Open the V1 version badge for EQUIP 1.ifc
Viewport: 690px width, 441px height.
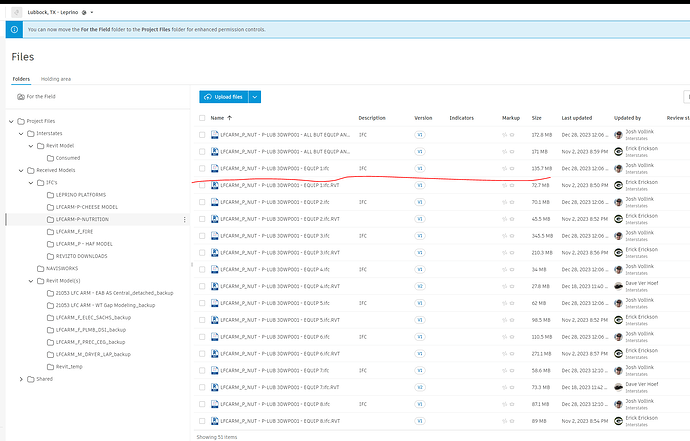tap(420, 169)
